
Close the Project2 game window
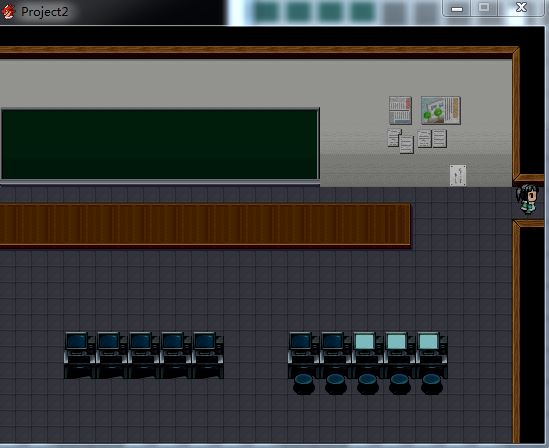tap(521, 8)
